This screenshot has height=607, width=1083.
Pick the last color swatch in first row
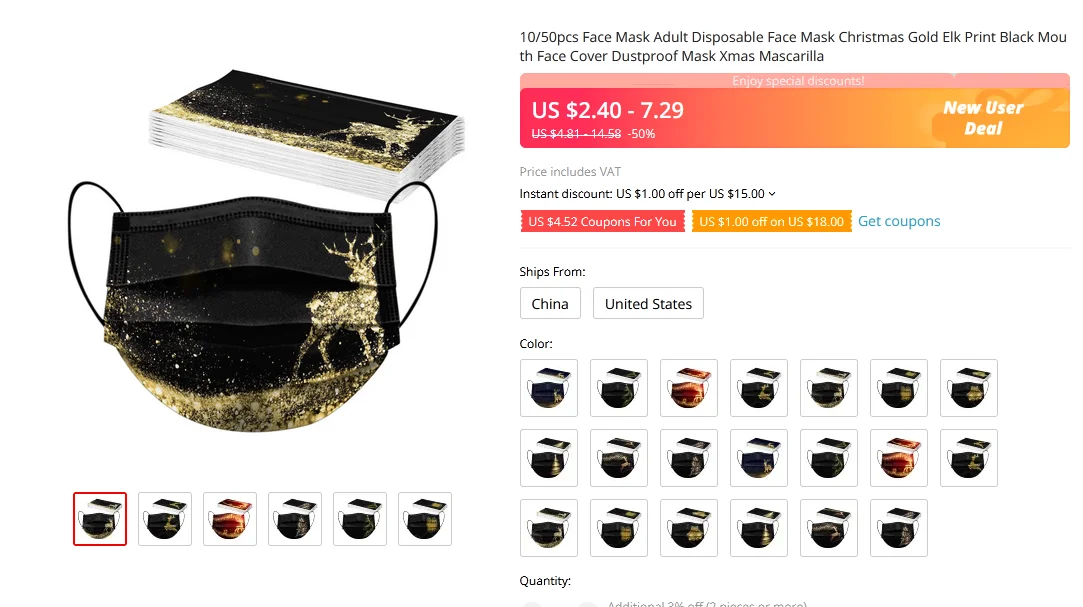969,387
